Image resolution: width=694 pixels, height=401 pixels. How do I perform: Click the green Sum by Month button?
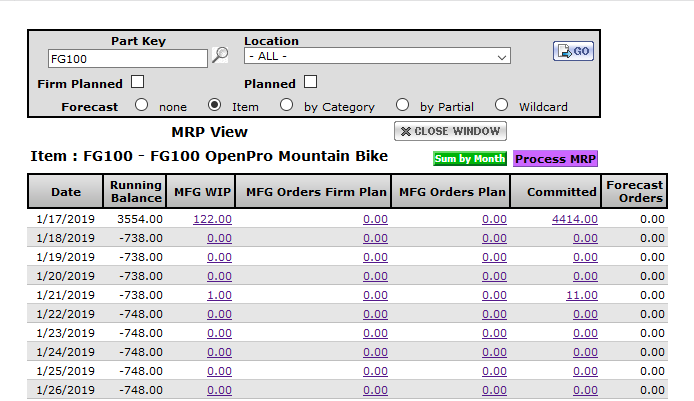(x=470, y=159)
